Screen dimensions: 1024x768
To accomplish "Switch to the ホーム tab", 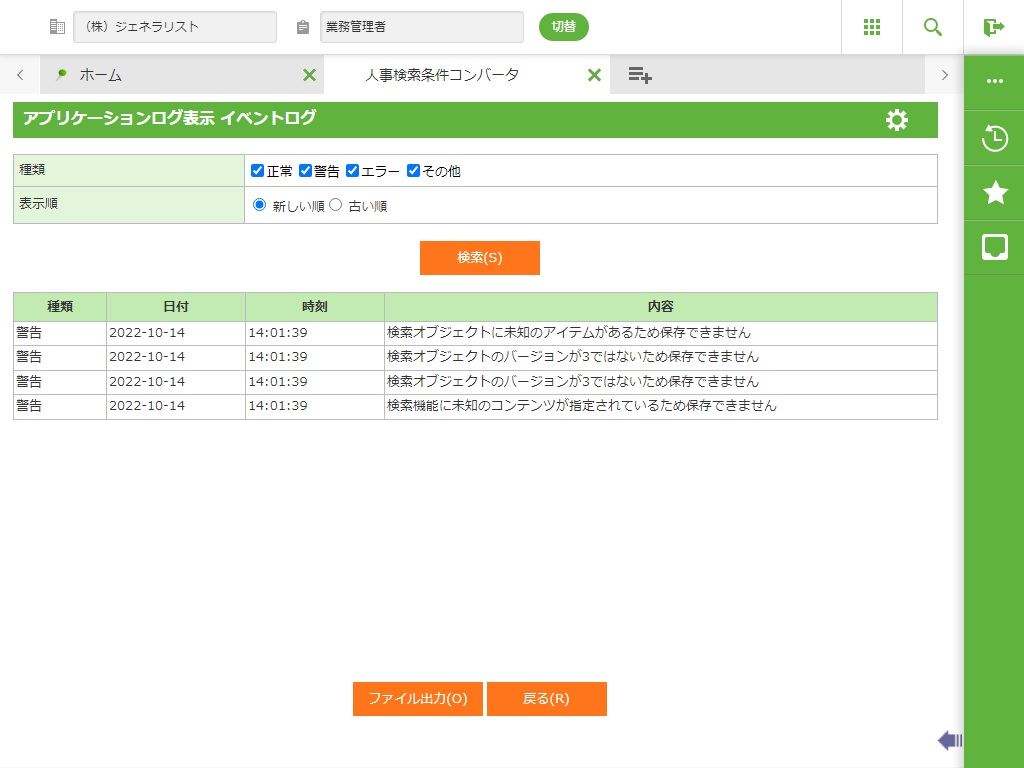I will [x=100, y=75].
